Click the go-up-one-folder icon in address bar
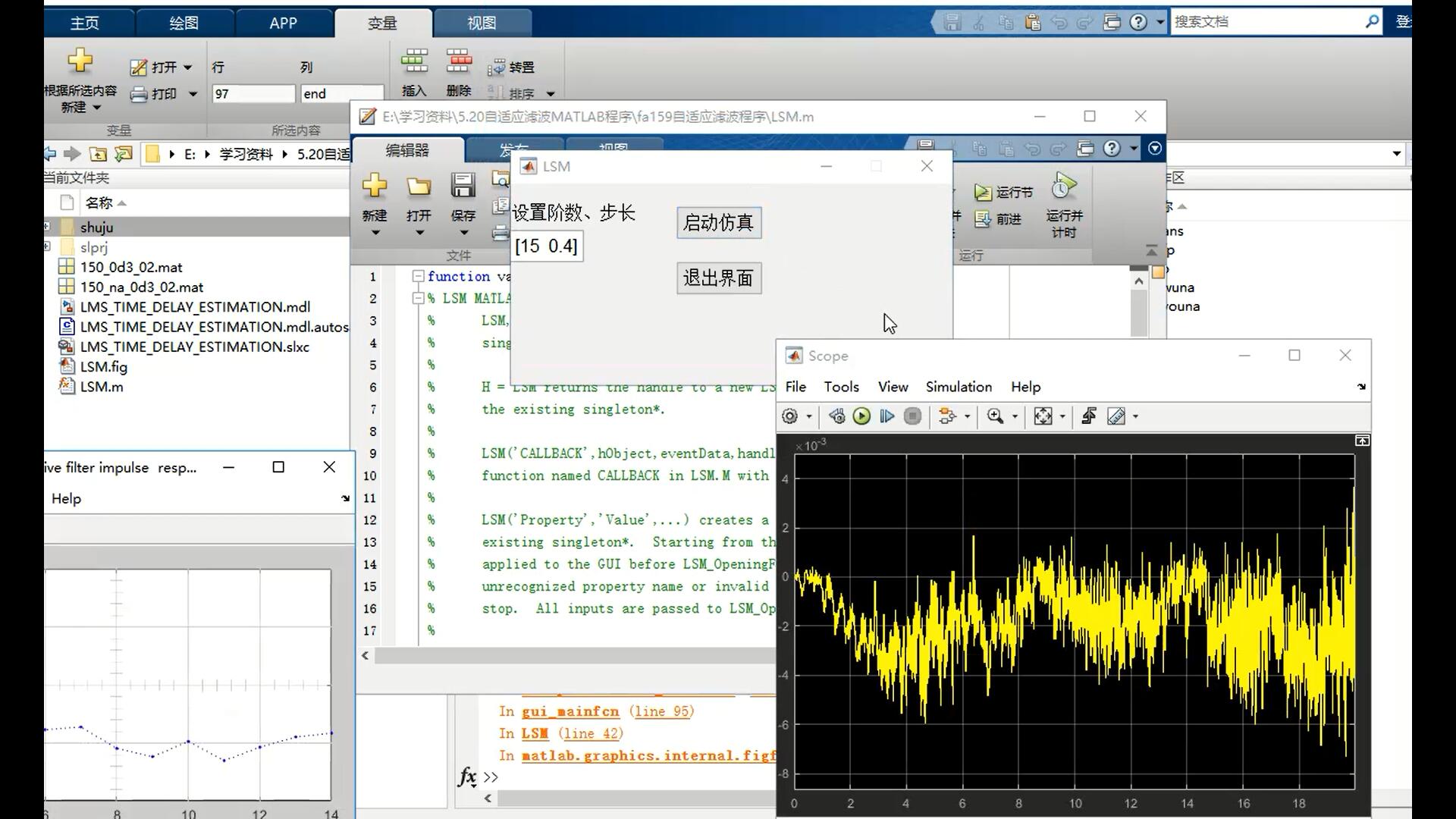 pyautogui.click(x=98, y=154)
